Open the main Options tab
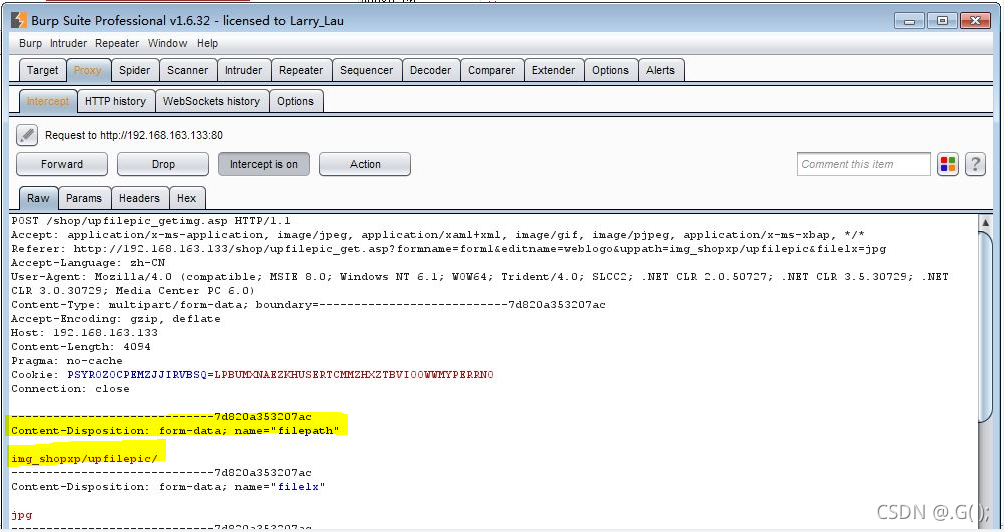 [x=610, y=70]
